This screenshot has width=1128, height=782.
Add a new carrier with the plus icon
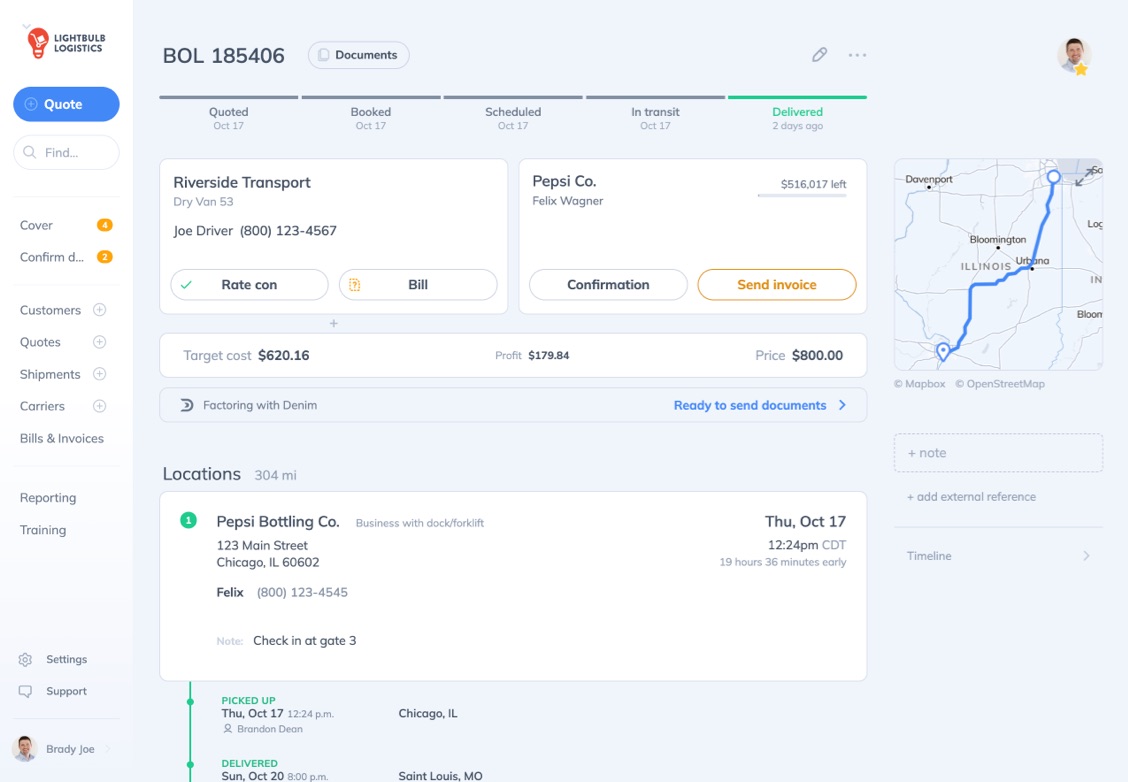pos(100,406)
